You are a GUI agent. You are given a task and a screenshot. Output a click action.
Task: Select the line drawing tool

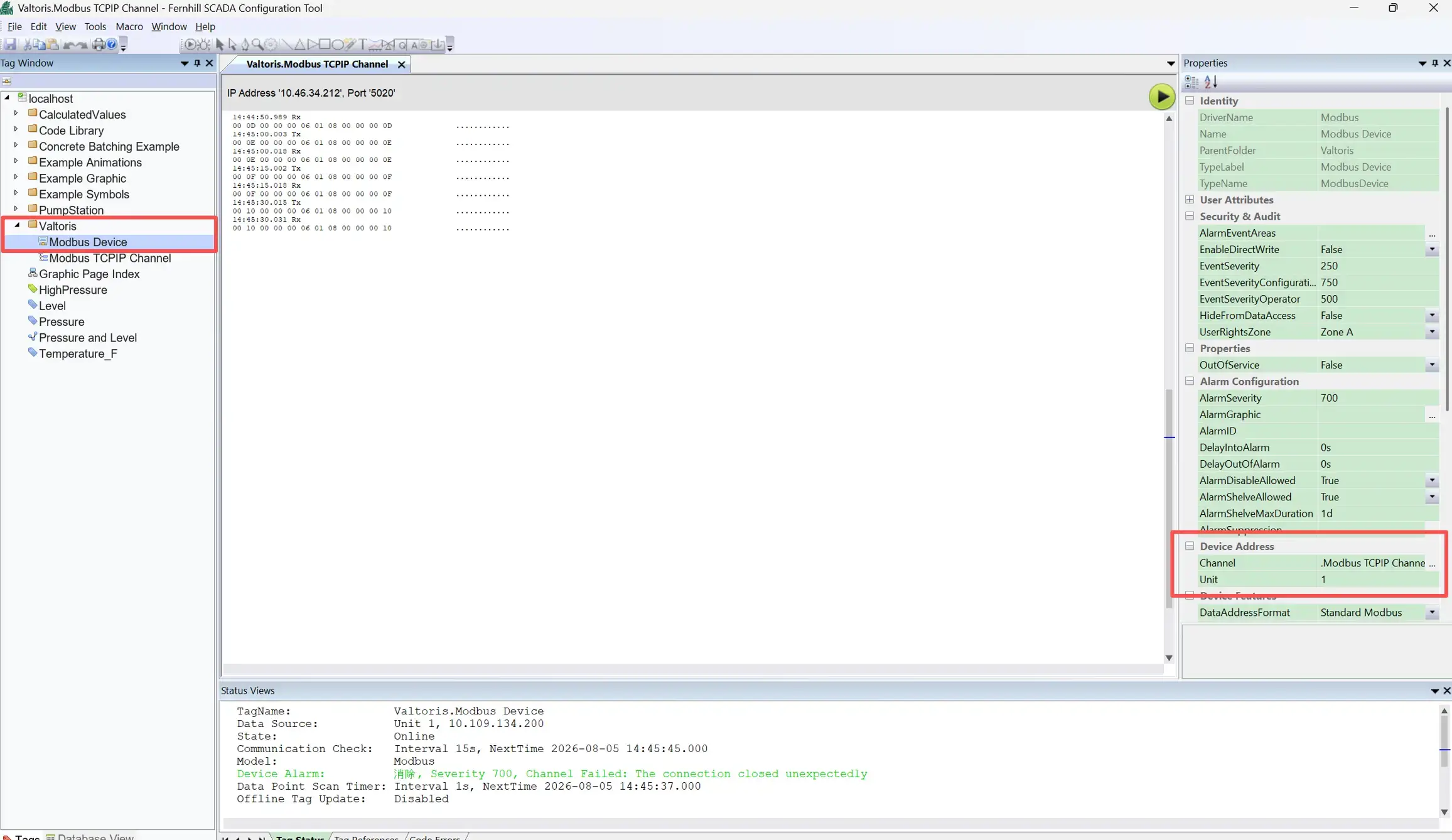286,45
